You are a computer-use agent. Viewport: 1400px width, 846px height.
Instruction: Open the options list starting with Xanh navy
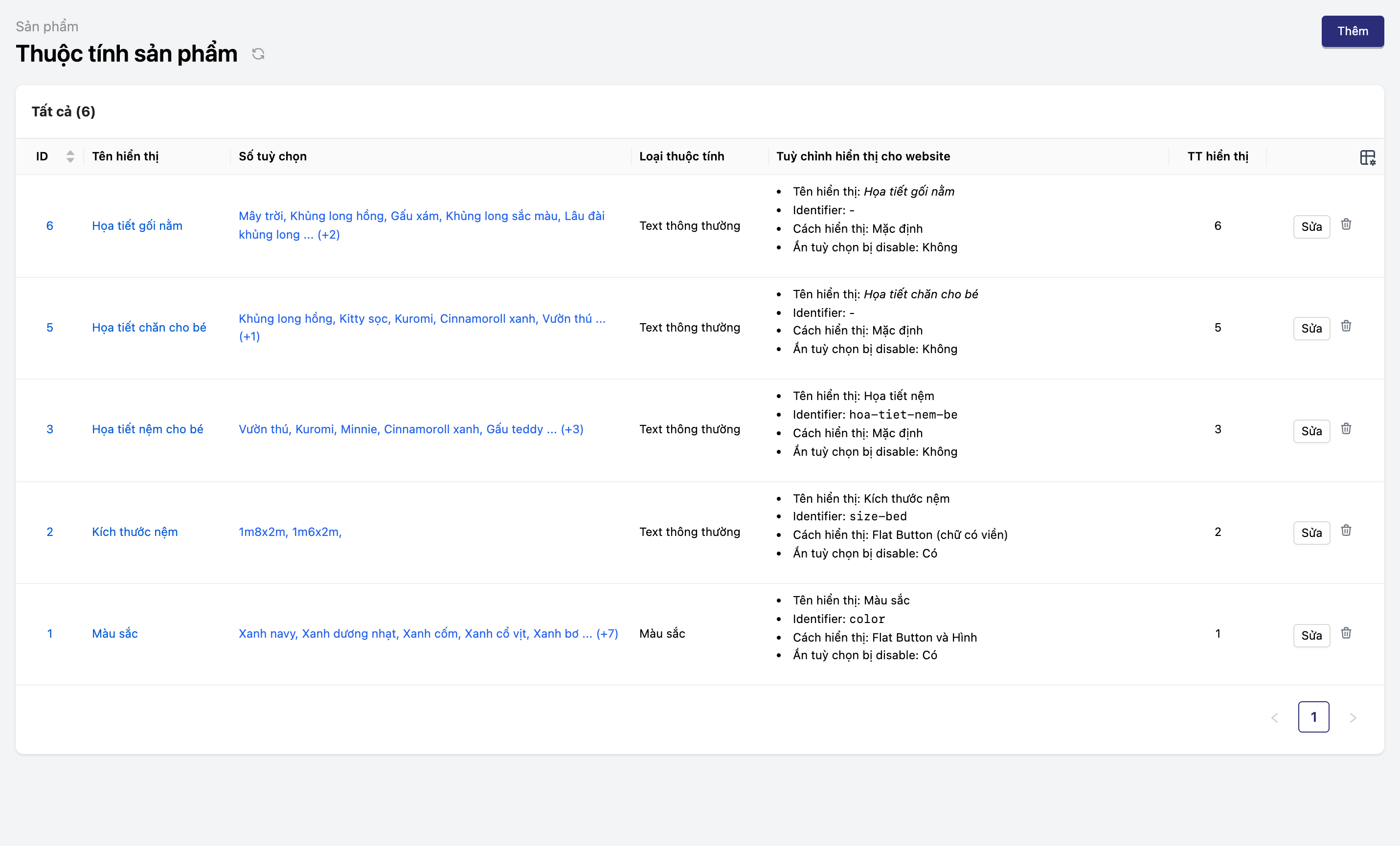click(x=428, y=633)
